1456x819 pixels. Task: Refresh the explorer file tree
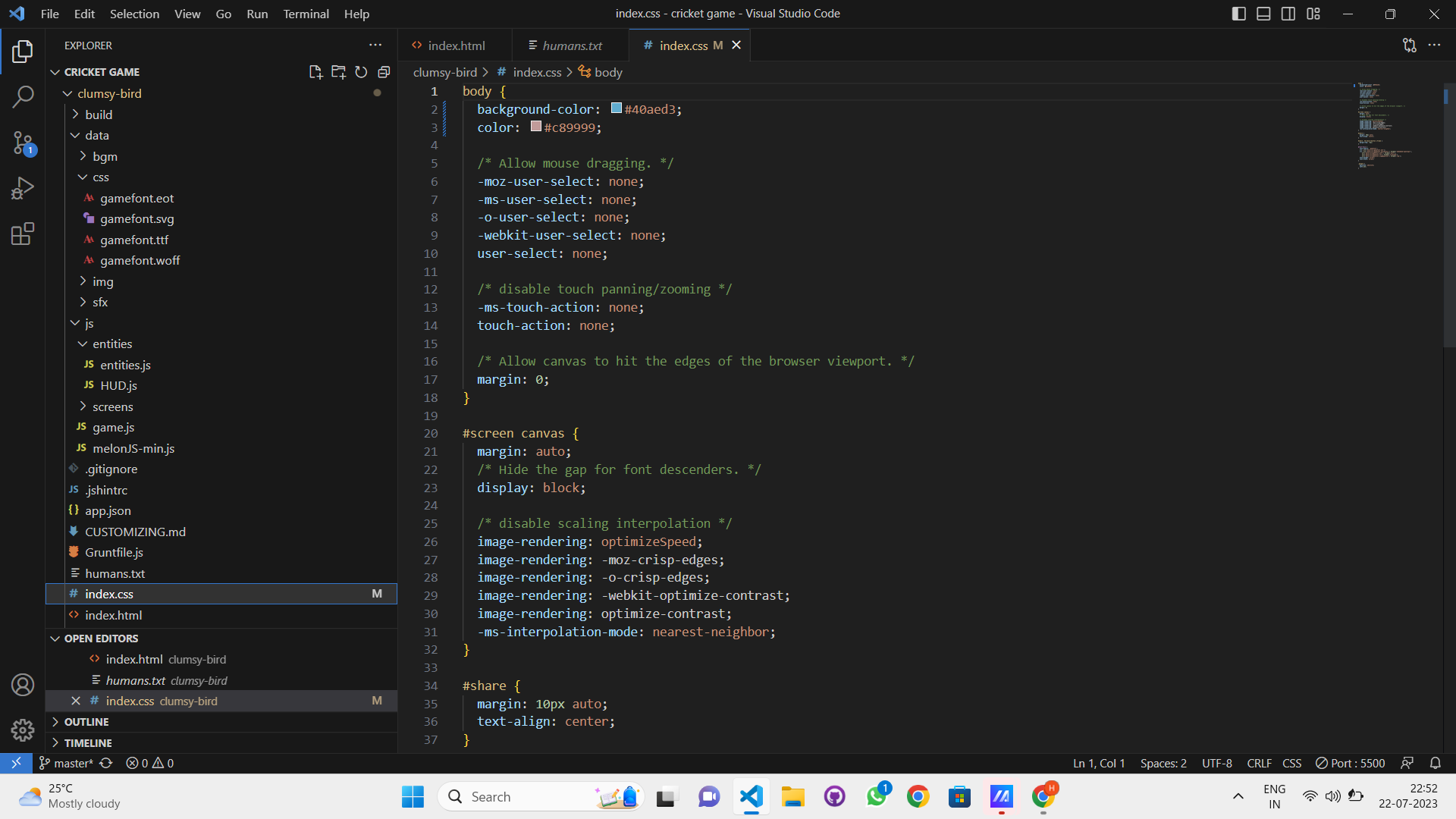point(361,72)
